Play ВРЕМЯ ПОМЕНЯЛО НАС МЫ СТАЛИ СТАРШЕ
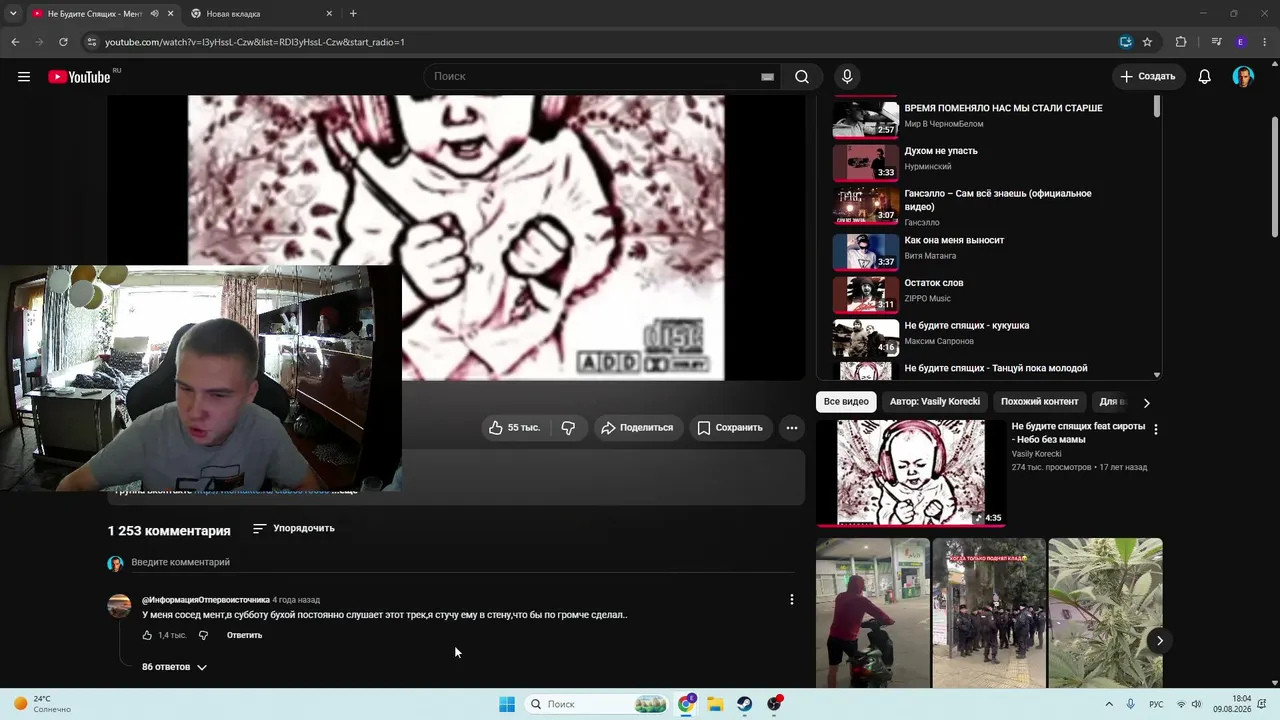 click(1003, 108)
